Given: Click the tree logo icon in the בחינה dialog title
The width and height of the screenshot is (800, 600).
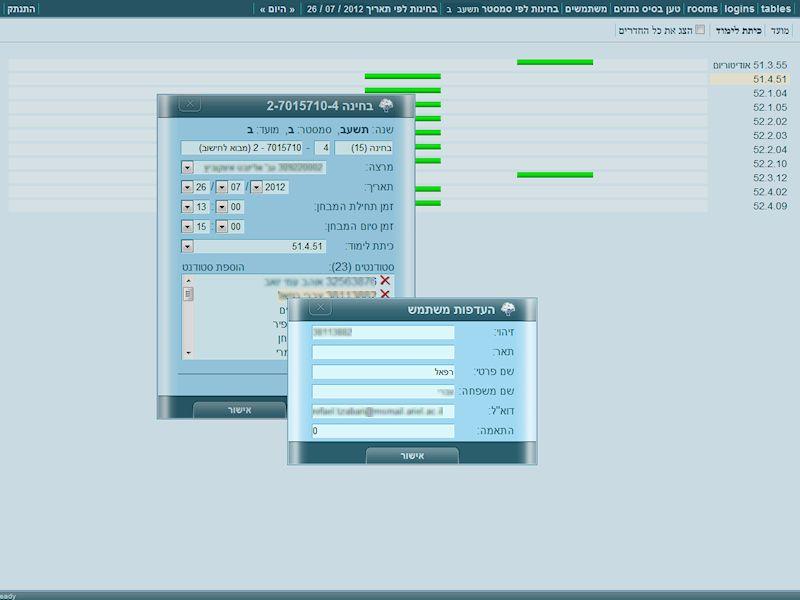Looking at the screenshot, I should 386,105.
